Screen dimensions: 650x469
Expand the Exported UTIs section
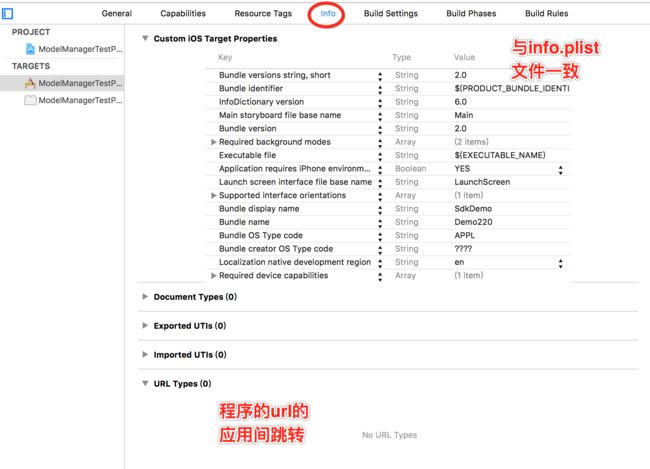tap(145, 326)
